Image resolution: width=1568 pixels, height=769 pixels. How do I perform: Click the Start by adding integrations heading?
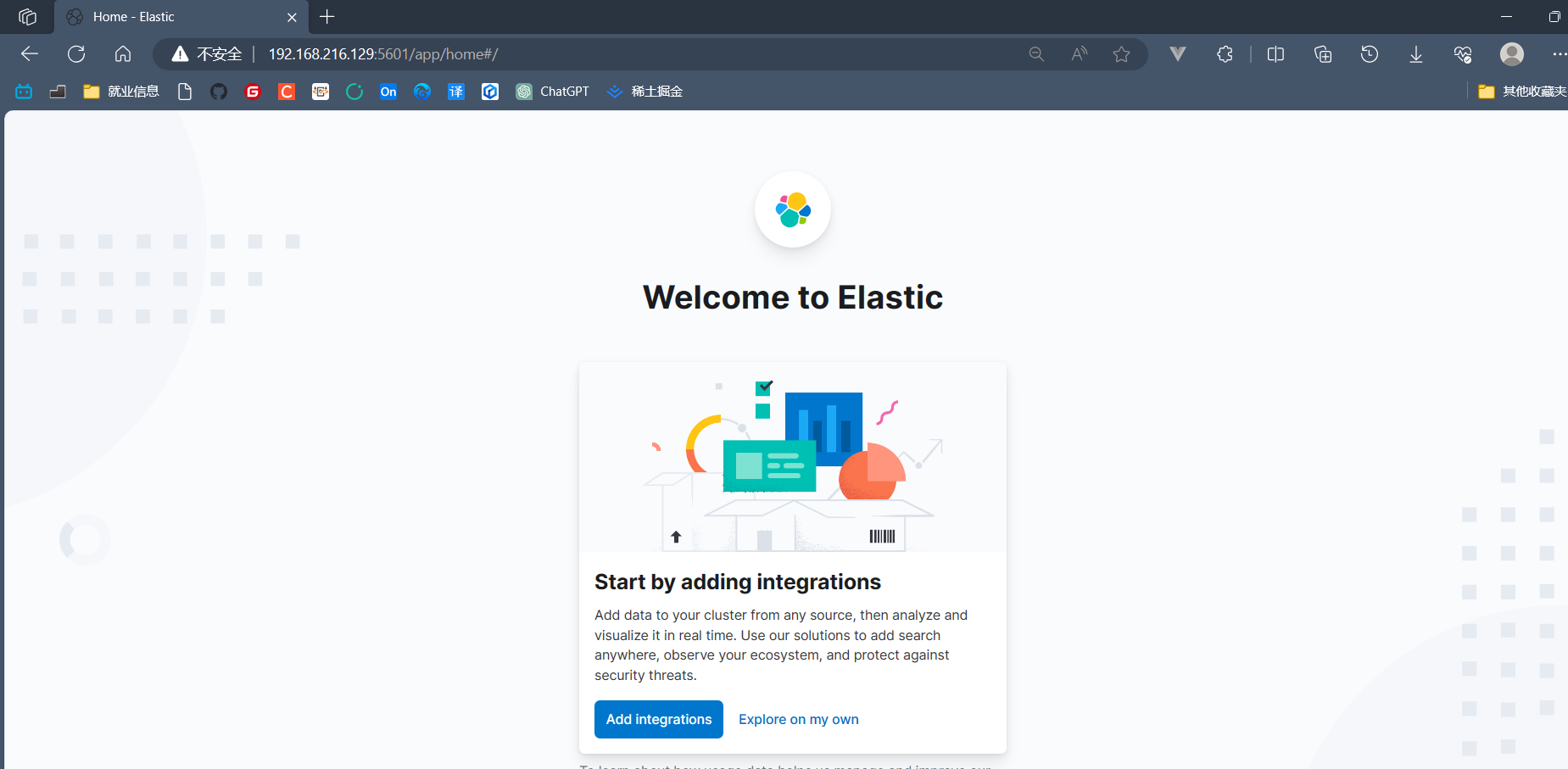click(x=738, y=582)
